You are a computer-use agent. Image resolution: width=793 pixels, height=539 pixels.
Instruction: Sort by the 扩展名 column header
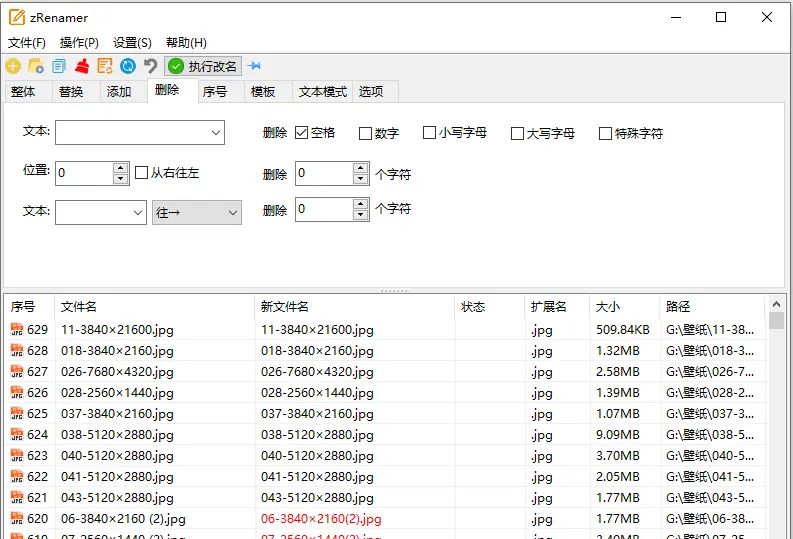tap(557, 306)
